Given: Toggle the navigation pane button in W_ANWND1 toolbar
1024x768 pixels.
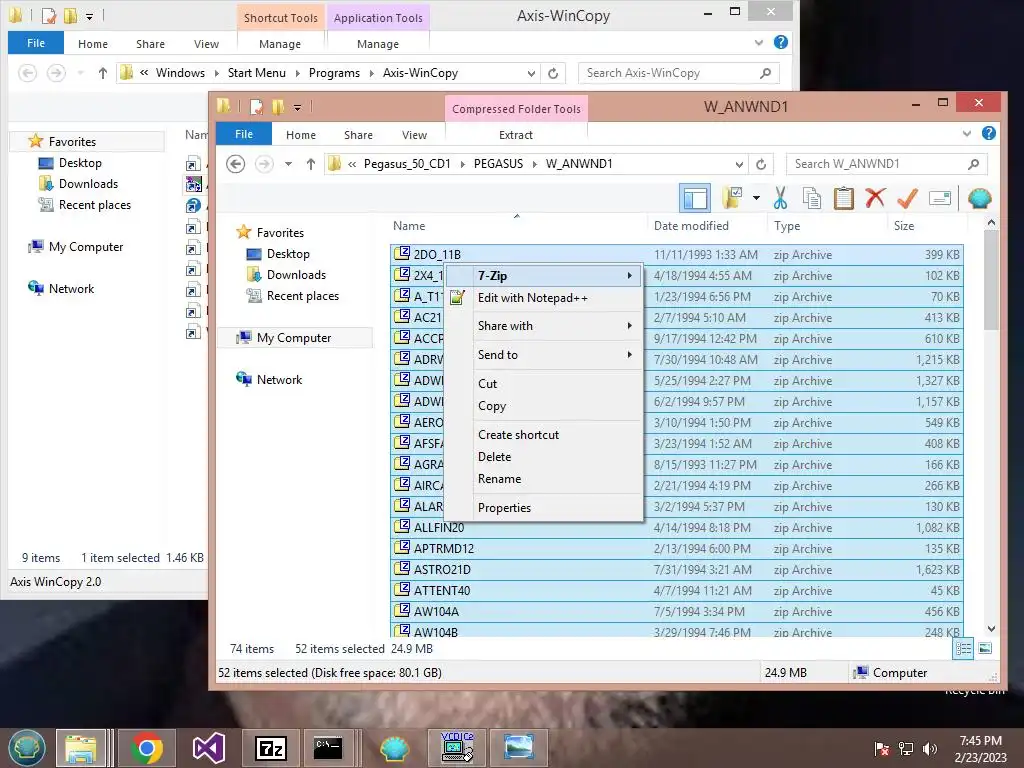Looking at the screenshot, I should (x=695, y=198).
